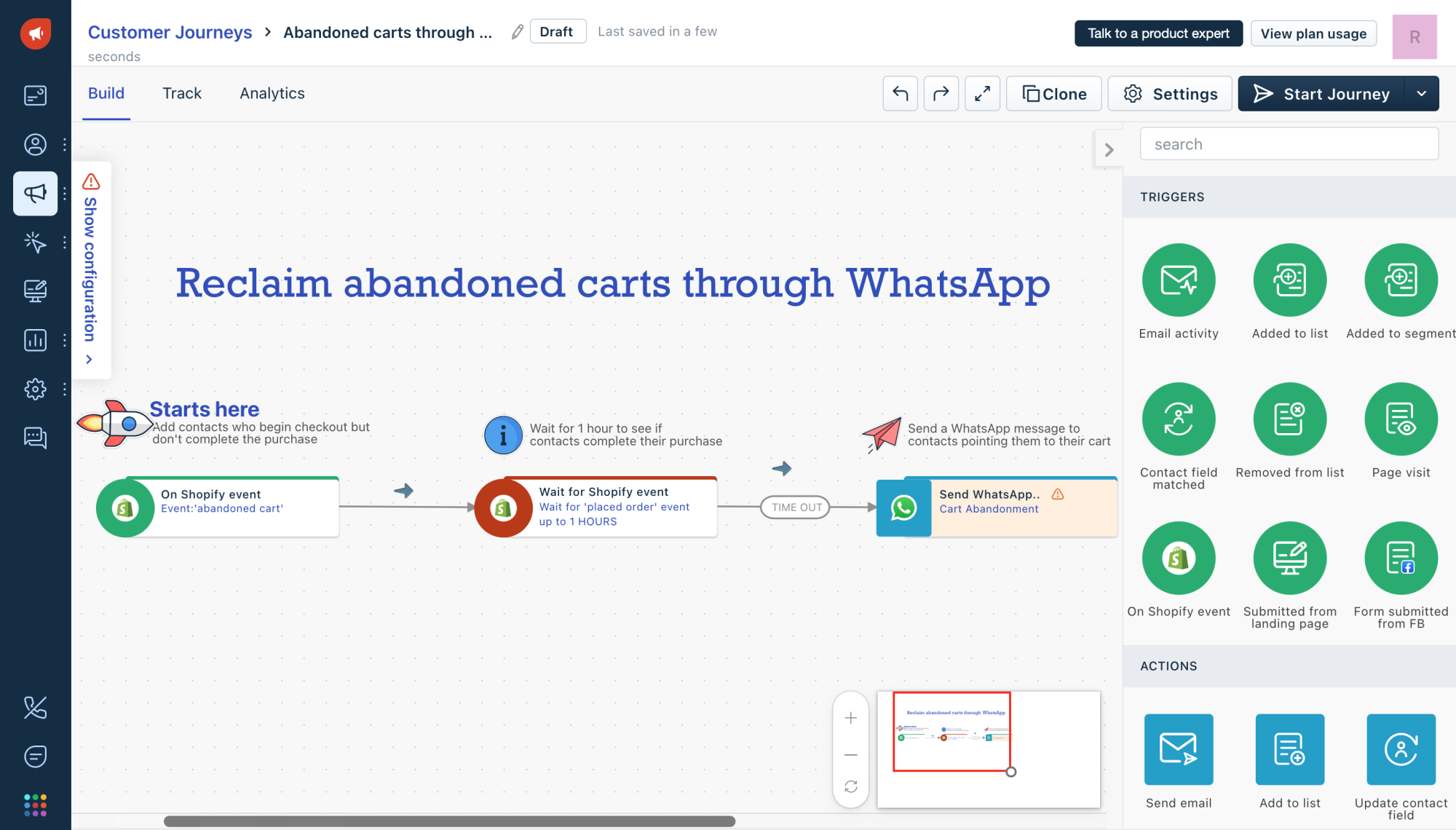Click the Clone button
1456x830 pixels.
click(1053, 93)
